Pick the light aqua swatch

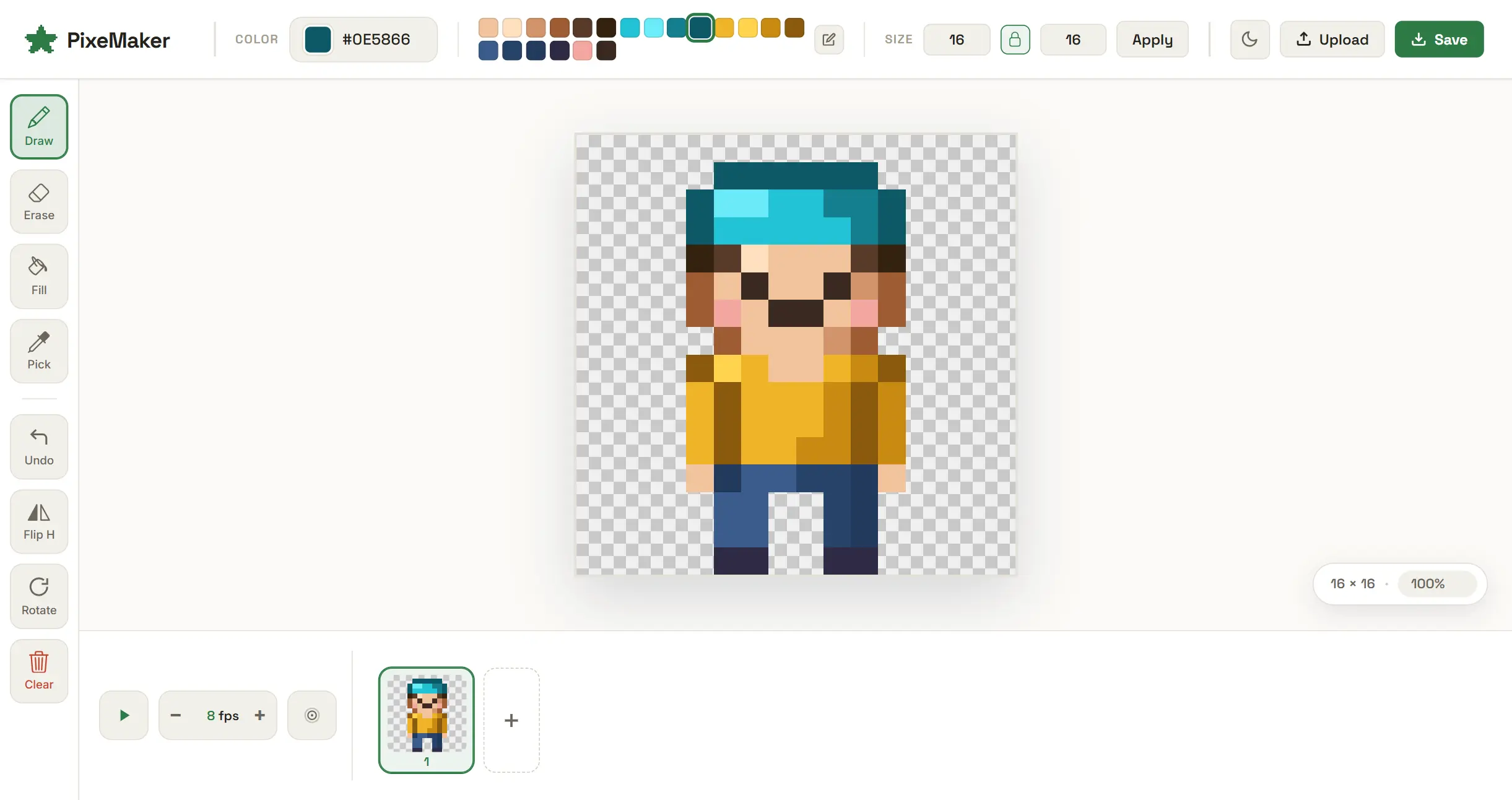point(653,28)
